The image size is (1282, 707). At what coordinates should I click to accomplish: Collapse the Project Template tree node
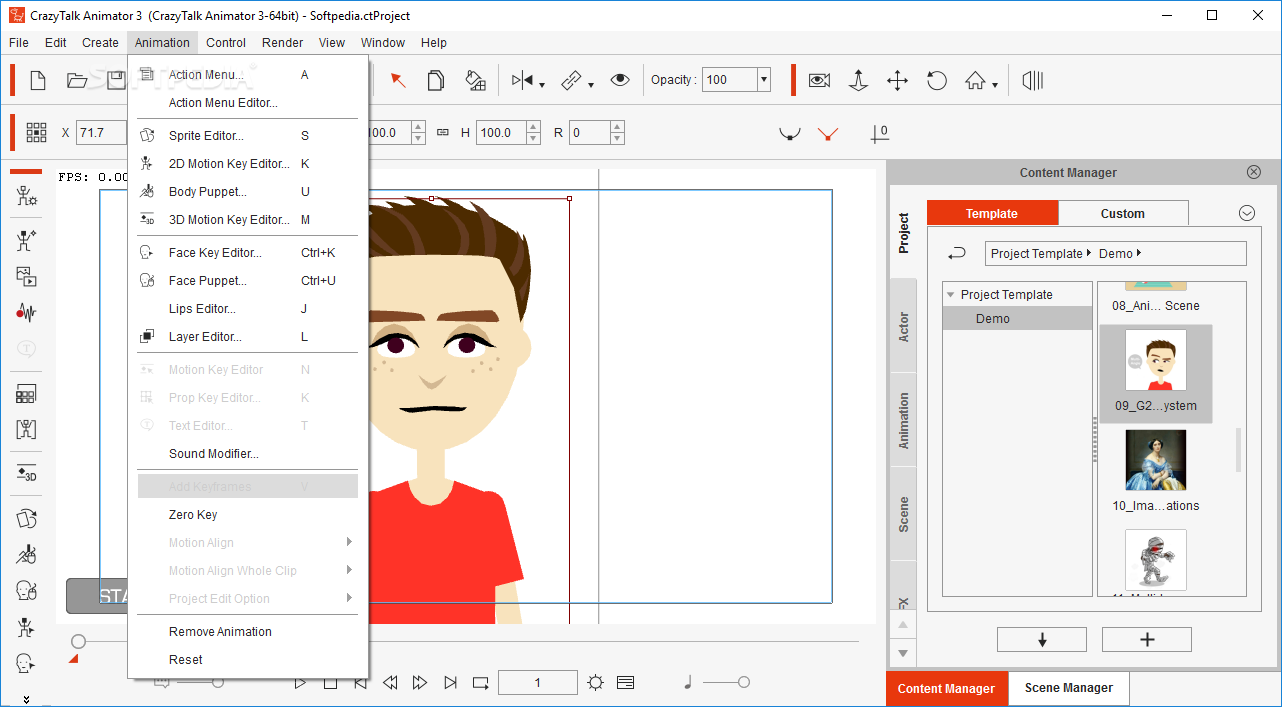950,295
